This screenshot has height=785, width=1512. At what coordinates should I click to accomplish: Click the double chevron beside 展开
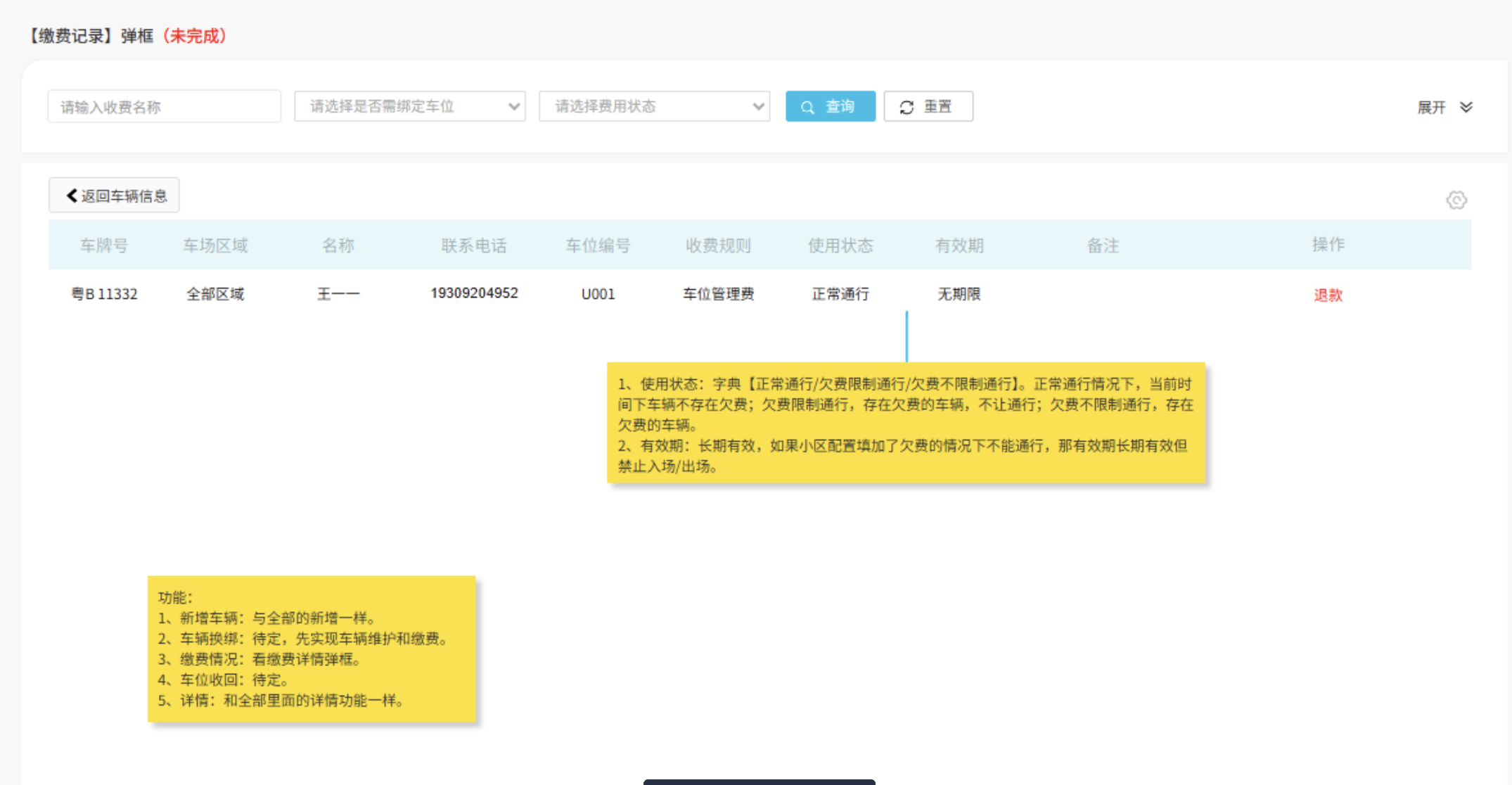click(x=1466, y=107)
